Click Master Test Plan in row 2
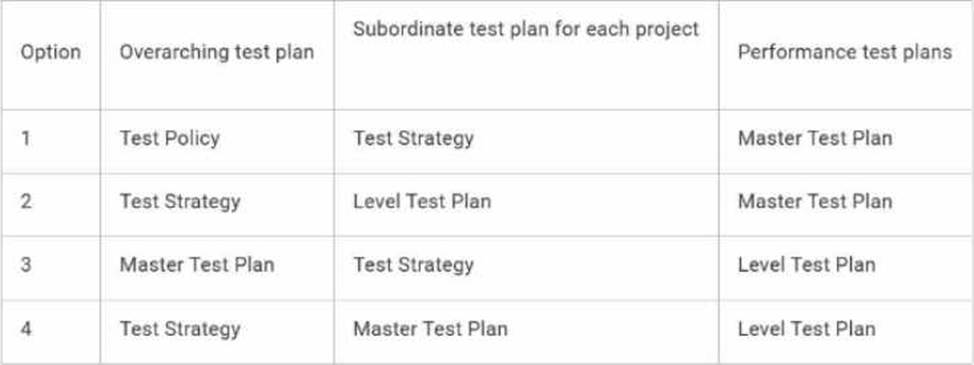974x365 pixels. (x=815, y=201)
